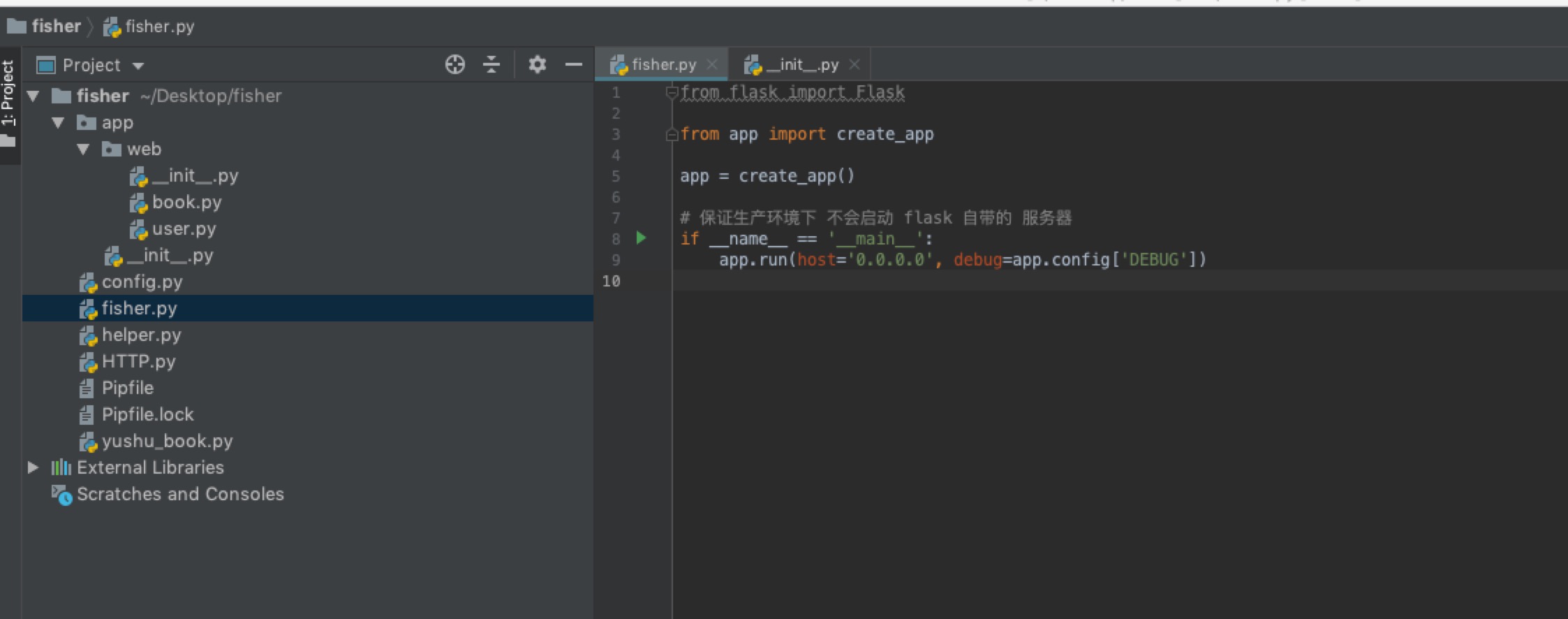Select config.py in project tree
This screenshot has height=619, width=1568.
point(131,282)
